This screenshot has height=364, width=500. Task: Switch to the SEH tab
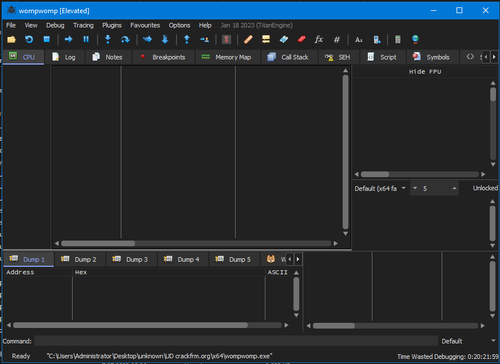point(339,57)
